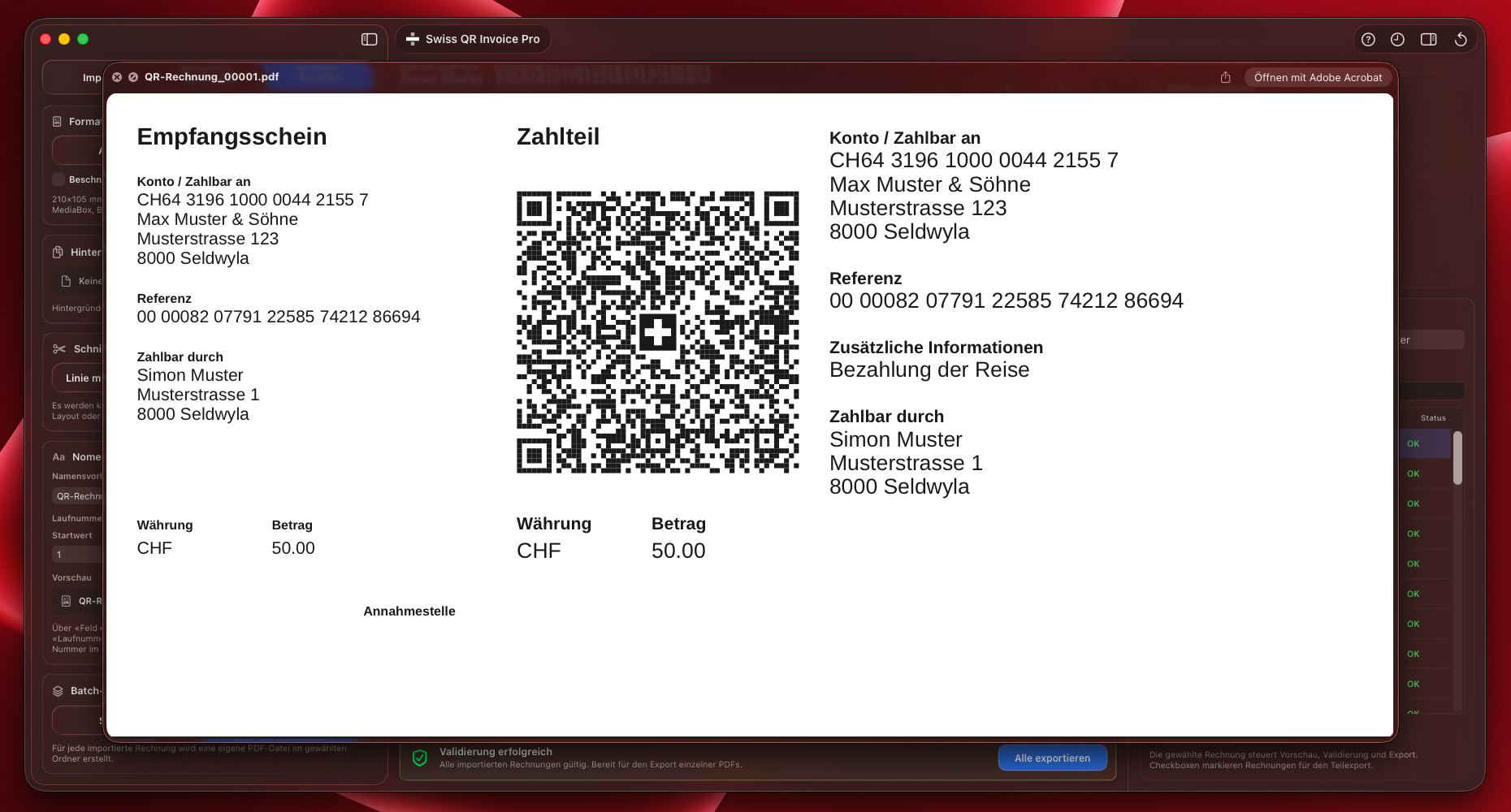Click the Imp… button in sidebar

pyautogui.click(x=73, y=77)
